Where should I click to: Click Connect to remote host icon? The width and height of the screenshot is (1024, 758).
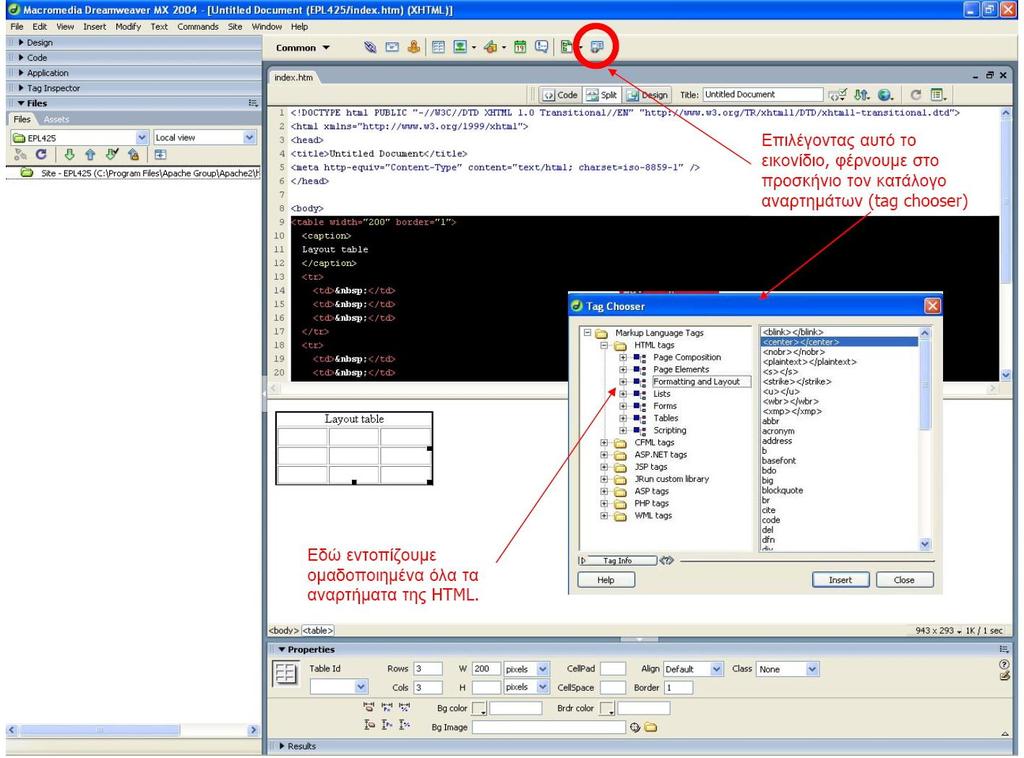pyautogui.click(x=20, y=155)
